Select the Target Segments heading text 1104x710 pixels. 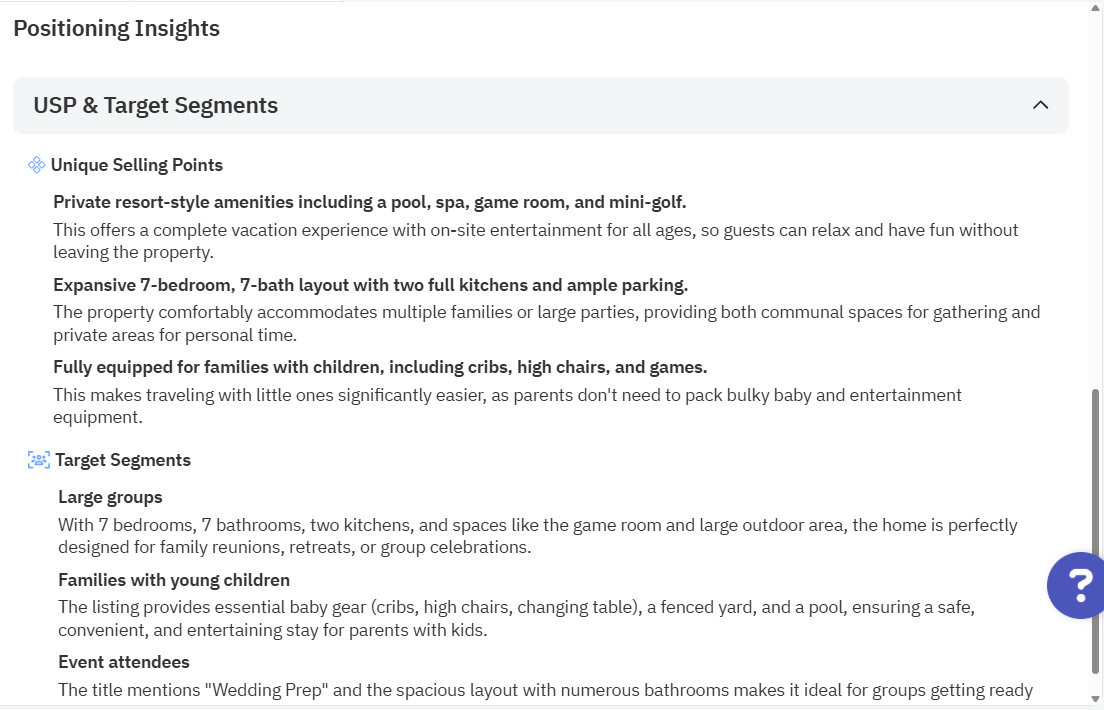point(123,460)
